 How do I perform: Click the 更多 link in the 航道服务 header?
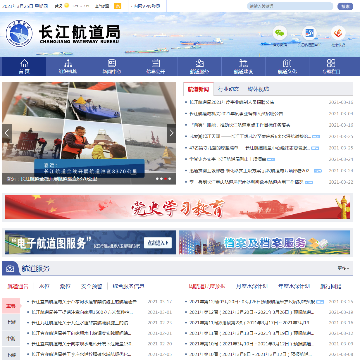pyautogui.click(x=343, y=268)
